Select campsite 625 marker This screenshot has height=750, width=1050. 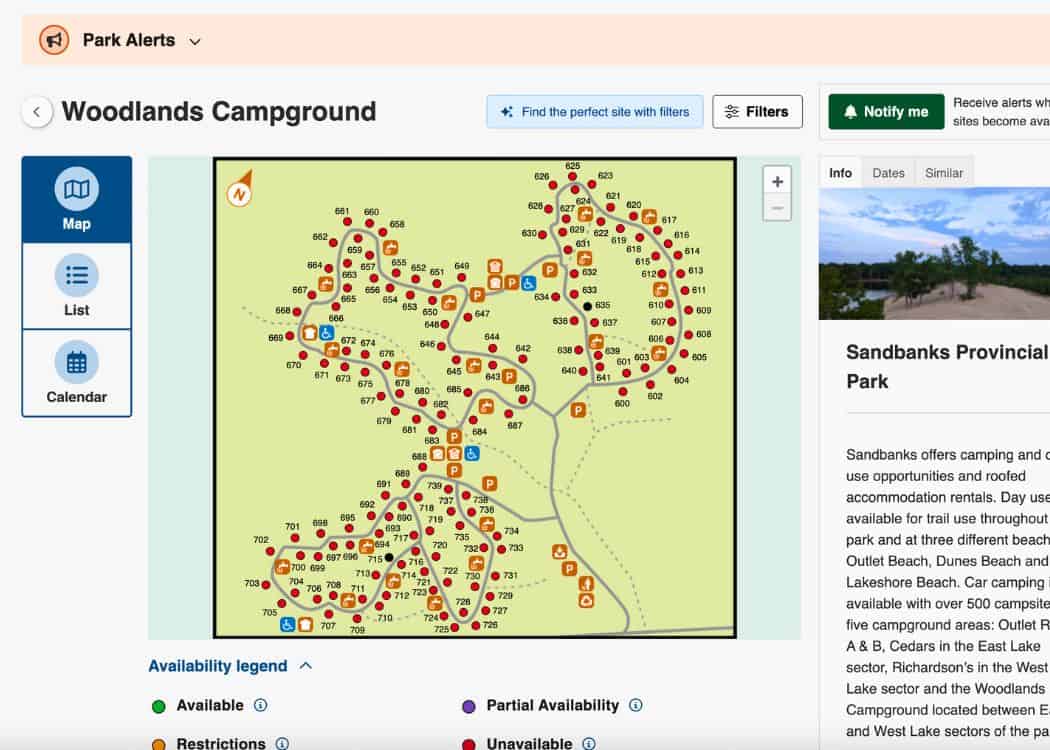point(572,177)
